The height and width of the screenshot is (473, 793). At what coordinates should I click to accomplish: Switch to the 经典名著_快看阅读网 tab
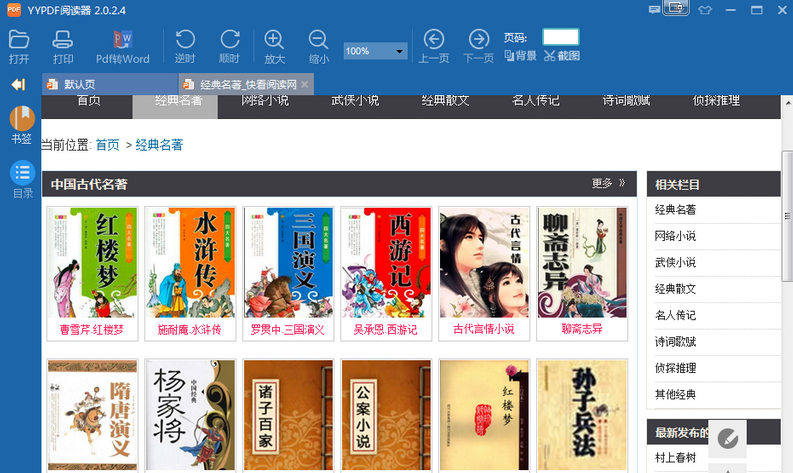pyautogui.click(x=246, y=84)
